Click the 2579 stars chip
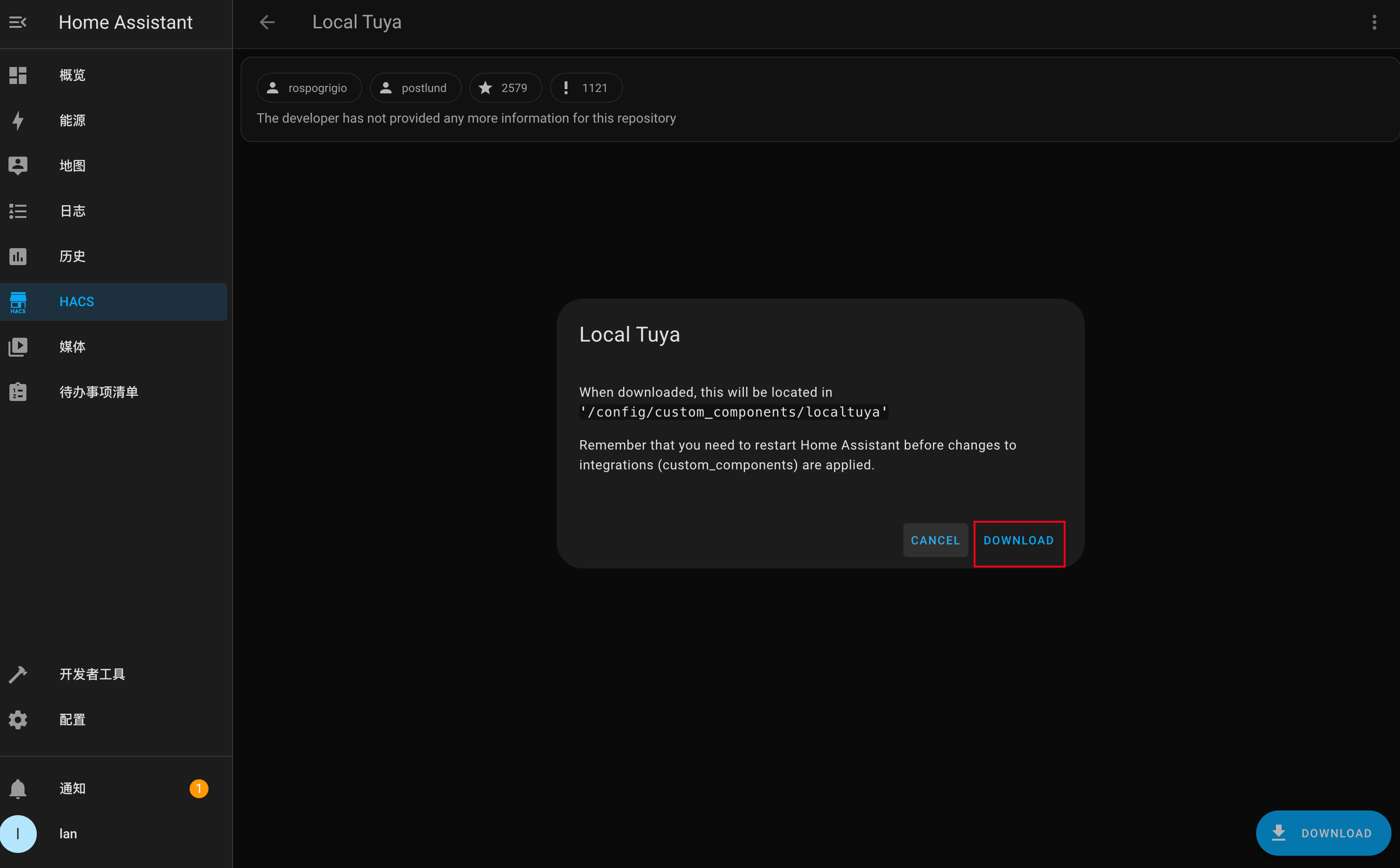Screen dimensions: 1400x868 click(x=506, y=88)
